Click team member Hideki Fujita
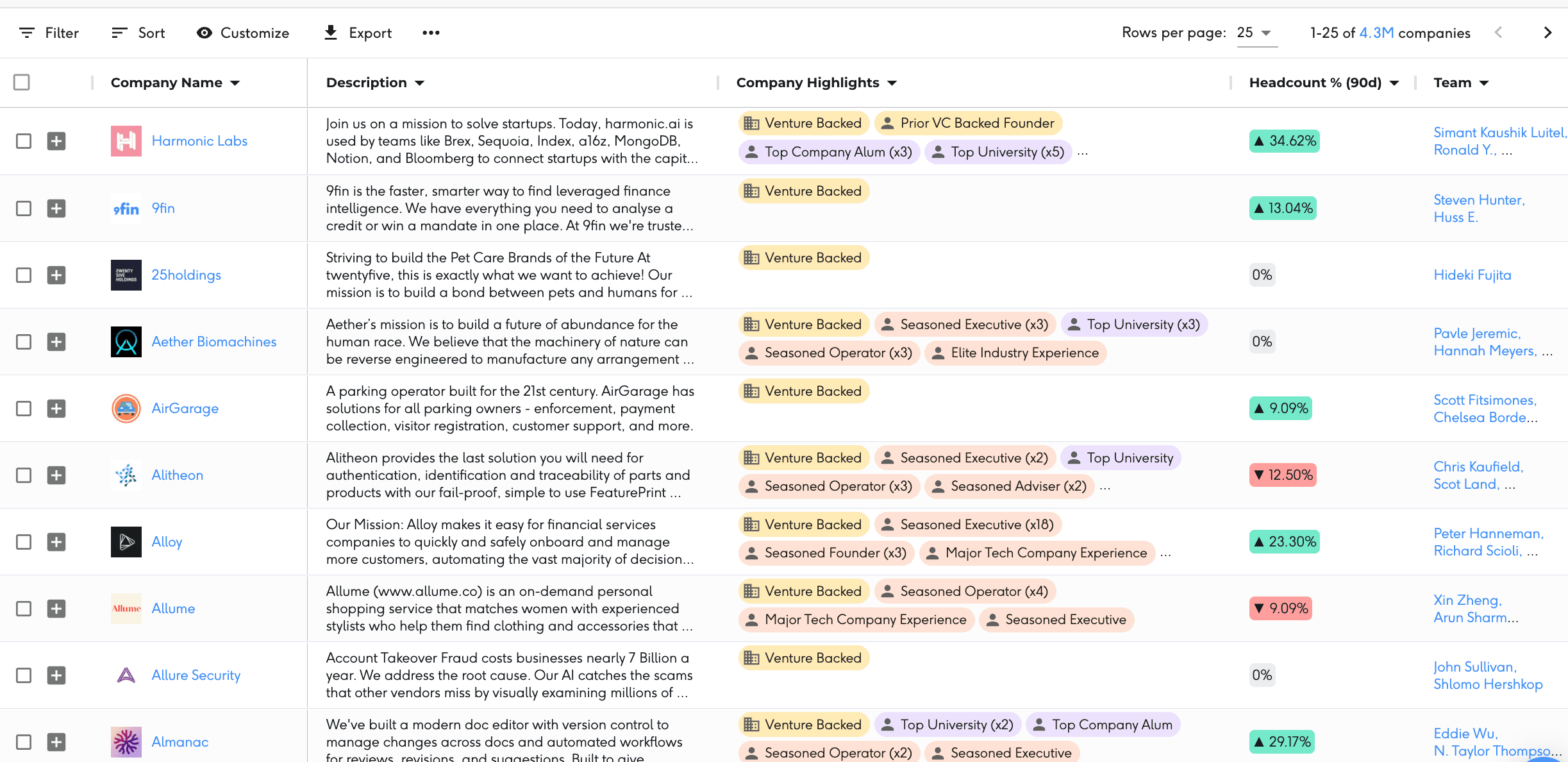Screen dimensions: 1568x762 (x=1472, y=275)
